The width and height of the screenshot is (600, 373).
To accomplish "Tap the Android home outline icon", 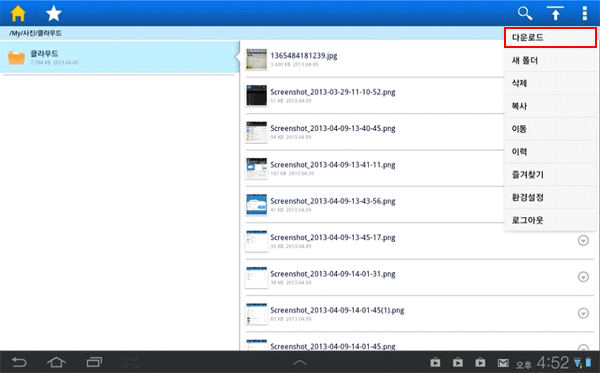I will 56,362.
